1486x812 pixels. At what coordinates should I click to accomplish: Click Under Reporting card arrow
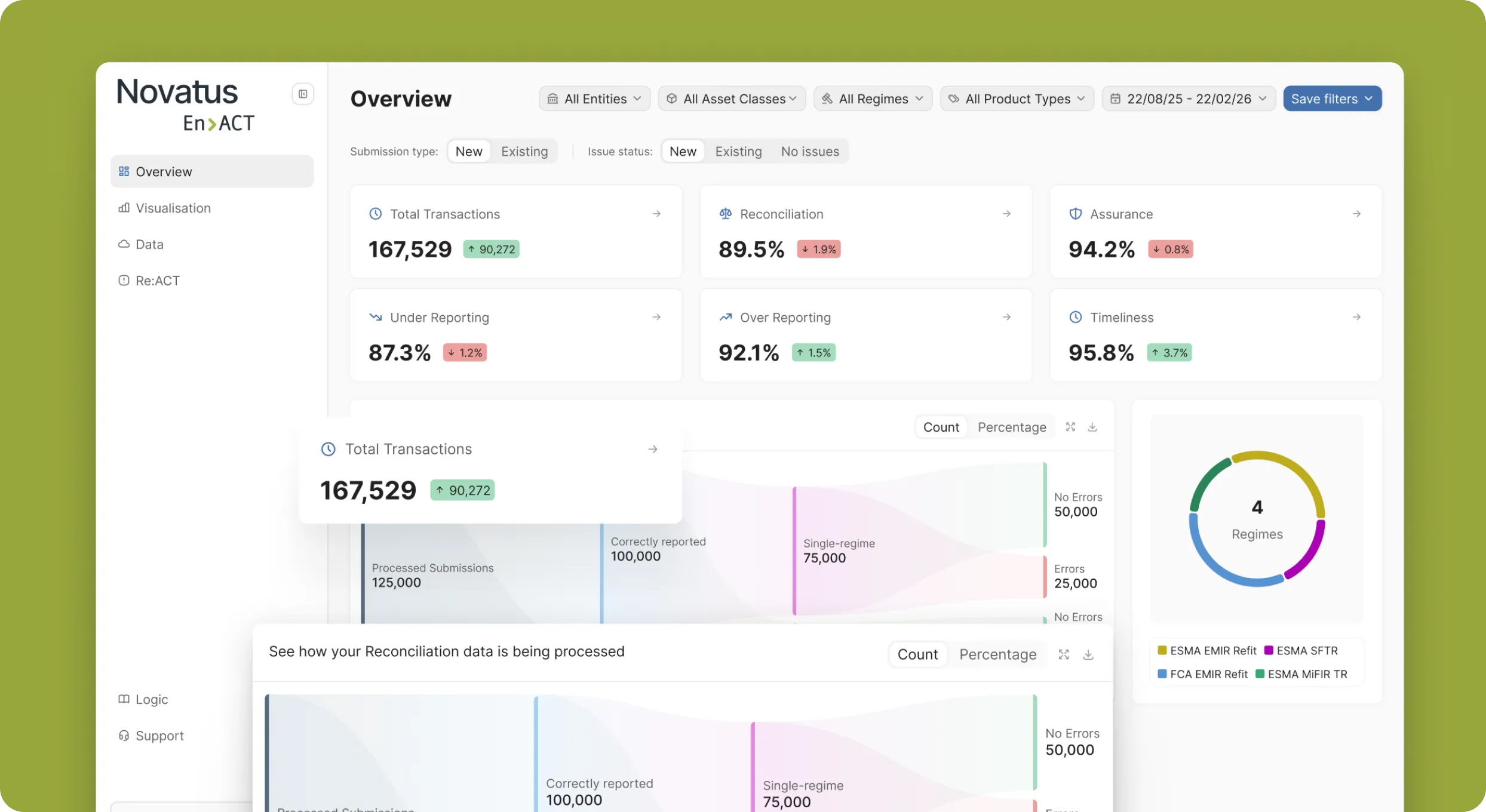click(656, 317)
